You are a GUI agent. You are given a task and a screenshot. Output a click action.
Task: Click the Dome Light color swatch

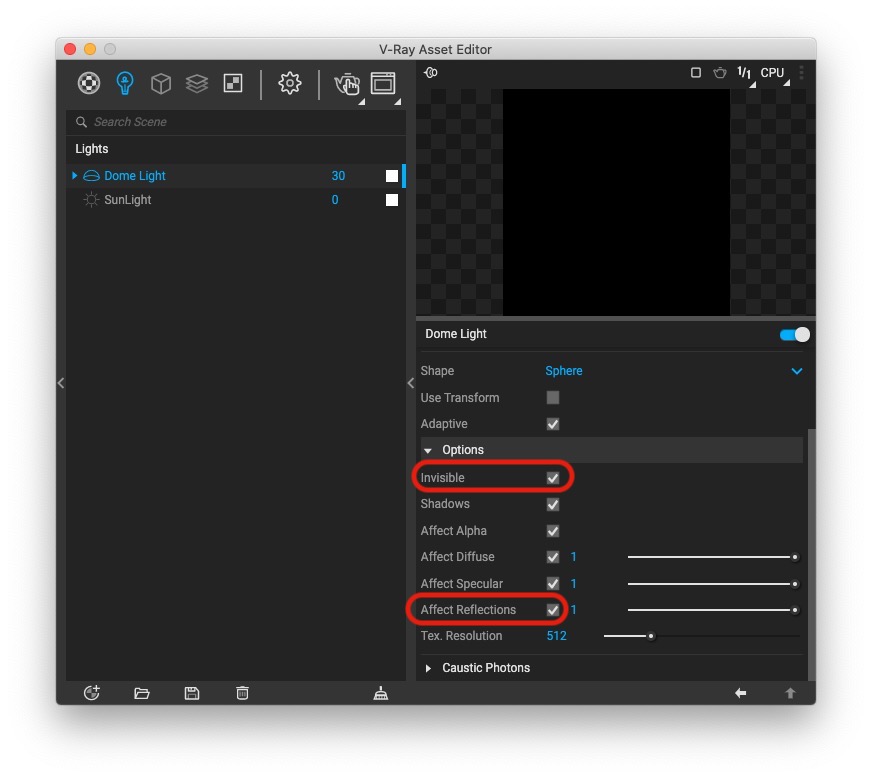392,176
